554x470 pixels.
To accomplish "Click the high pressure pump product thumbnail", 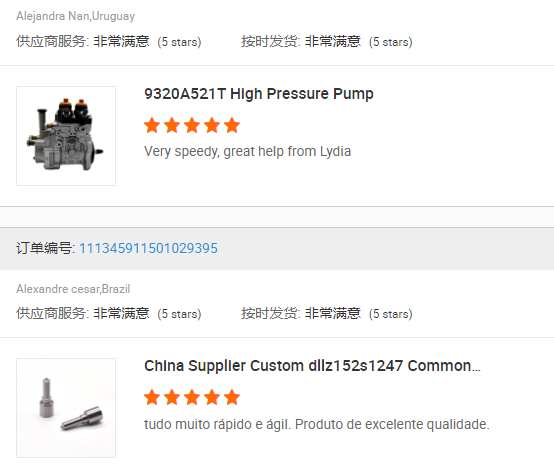I will point(66,136).
